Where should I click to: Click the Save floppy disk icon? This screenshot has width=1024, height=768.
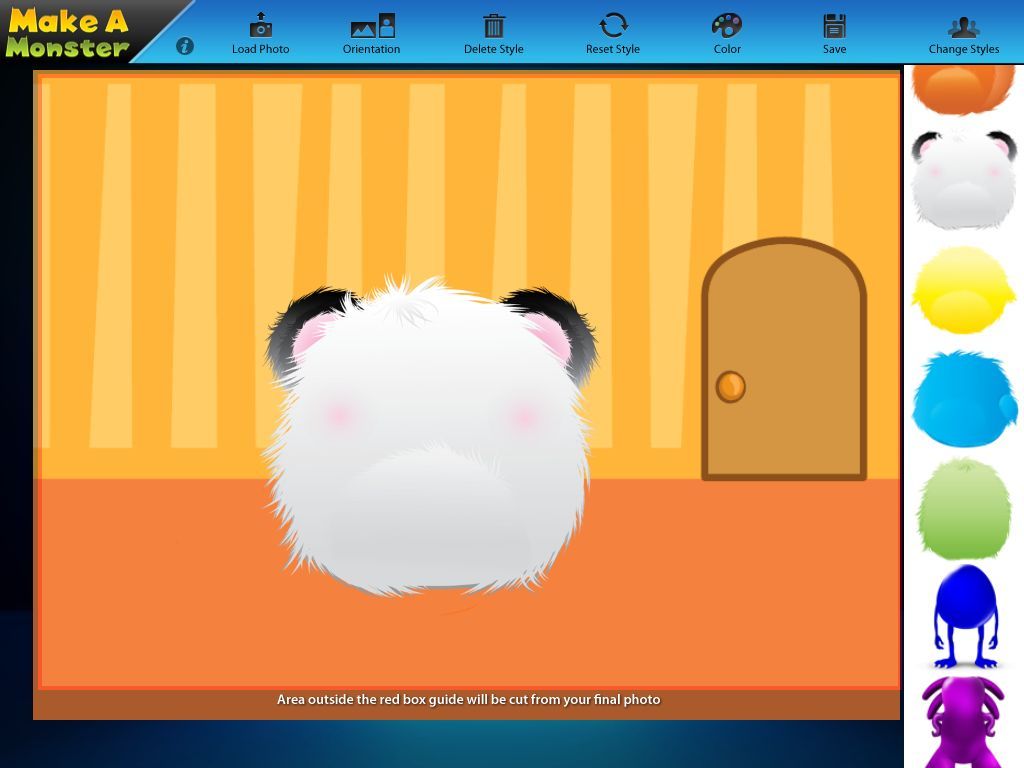point(835,26)
